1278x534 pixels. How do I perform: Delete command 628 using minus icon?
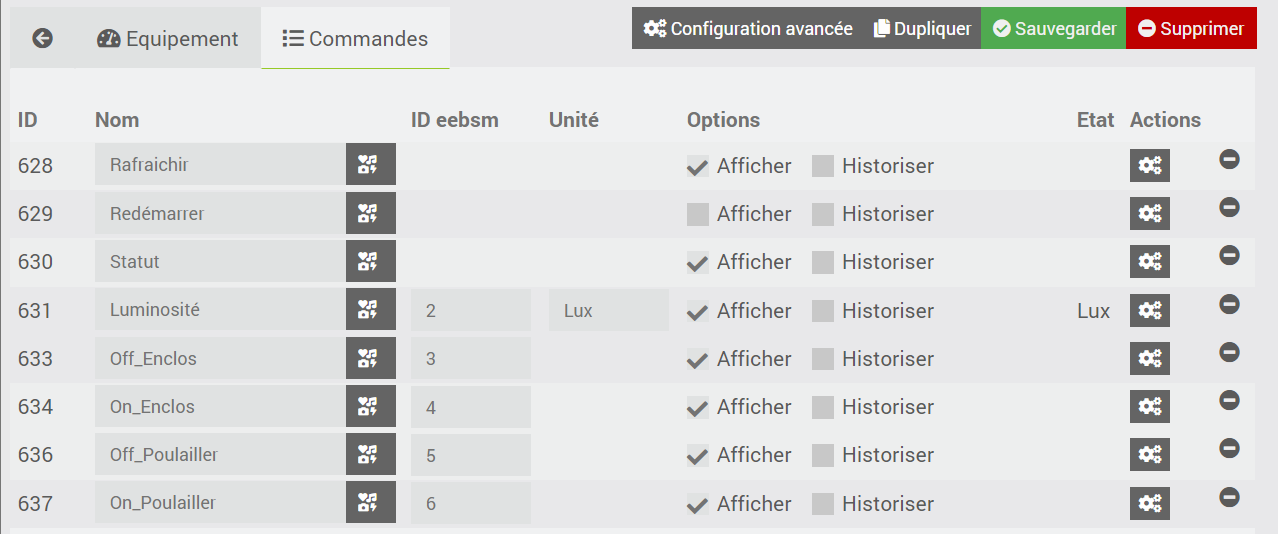(x=1229, y=159)
